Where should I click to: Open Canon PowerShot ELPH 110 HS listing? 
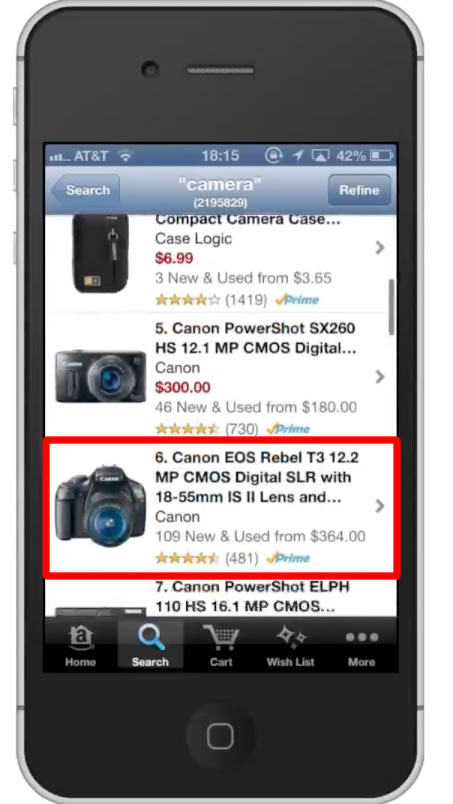click(220, 596)
